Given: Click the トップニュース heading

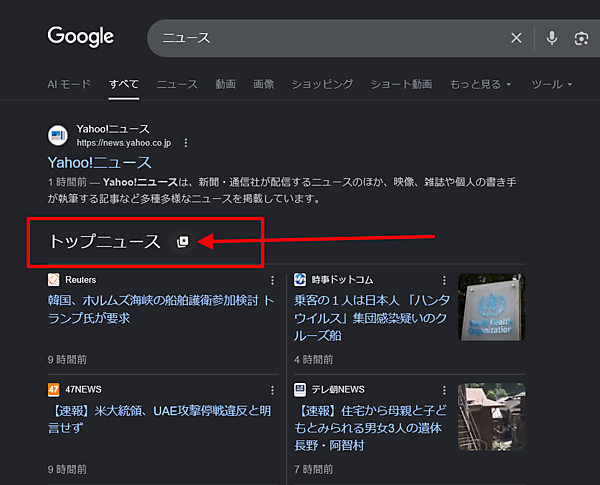Looking at the screenshot, I should click(x=105, y=242).
